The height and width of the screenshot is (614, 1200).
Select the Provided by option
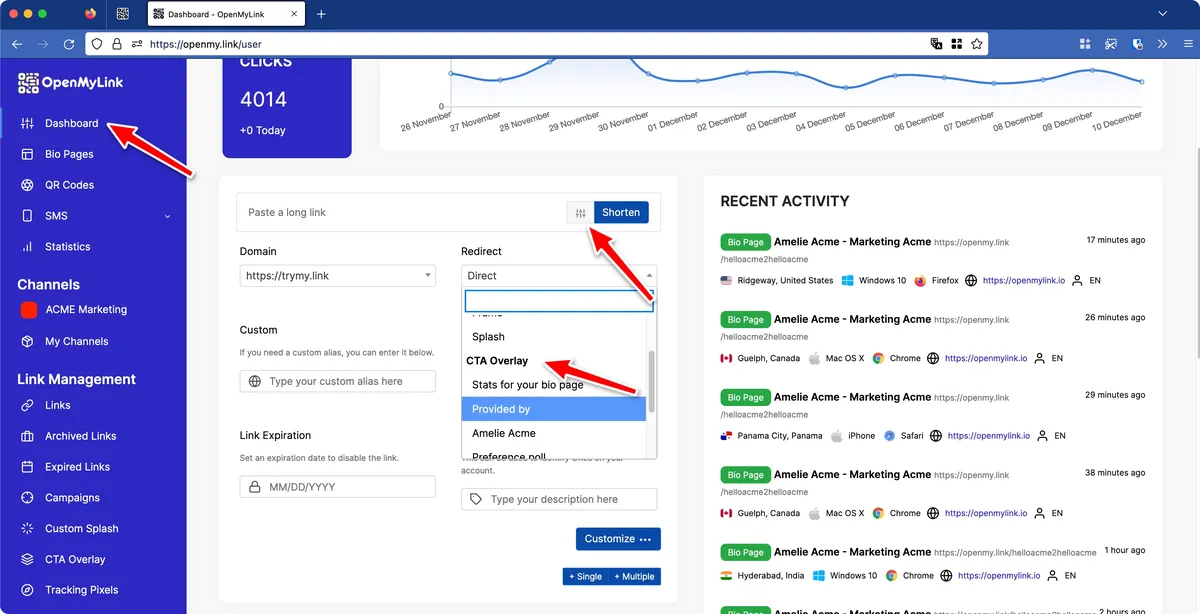[x=554, y=409]
